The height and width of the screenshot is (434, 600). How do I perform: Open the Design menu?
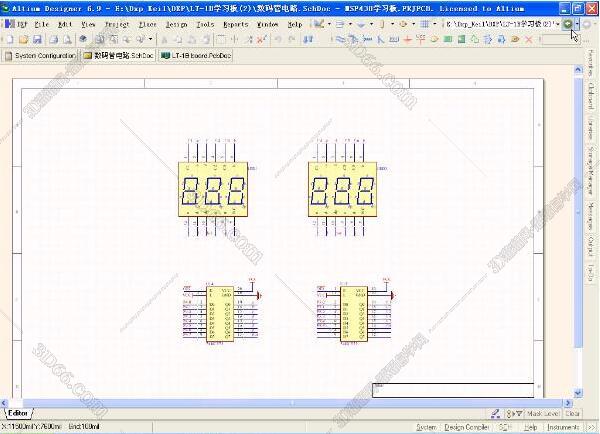[176, 23]
